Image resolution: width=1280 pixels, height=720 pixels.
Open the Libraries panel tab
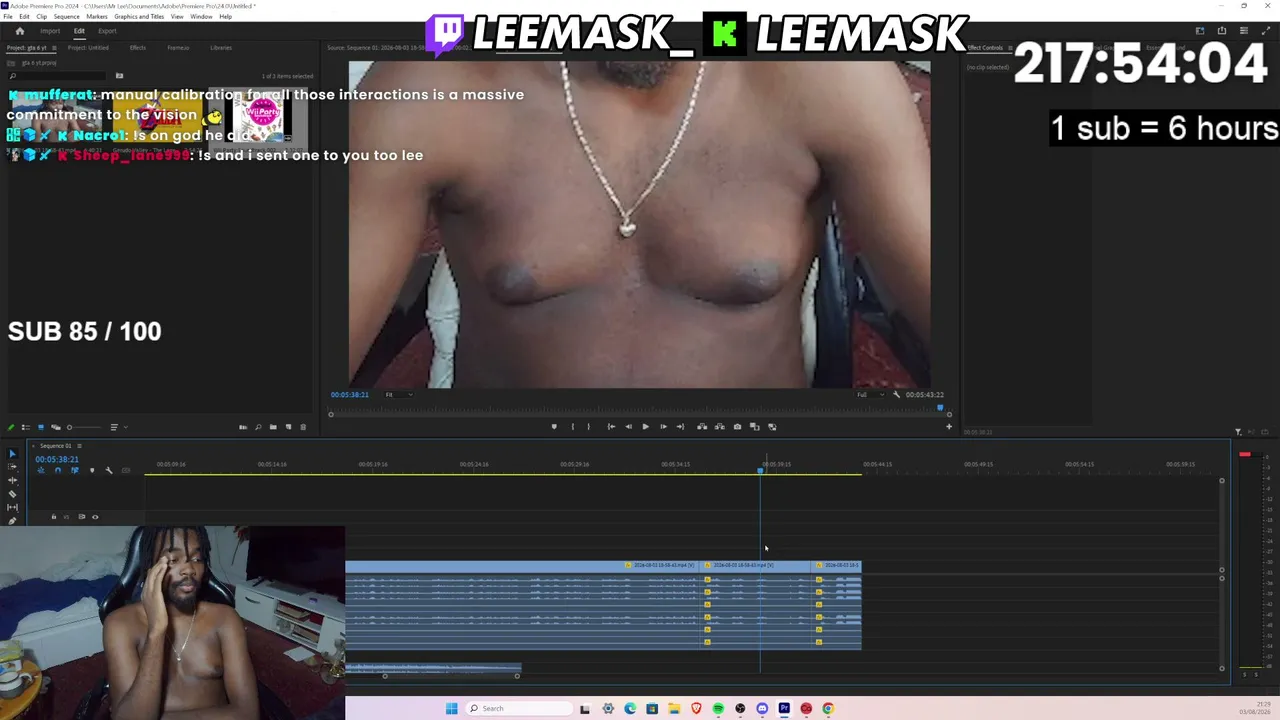(221, 48)
